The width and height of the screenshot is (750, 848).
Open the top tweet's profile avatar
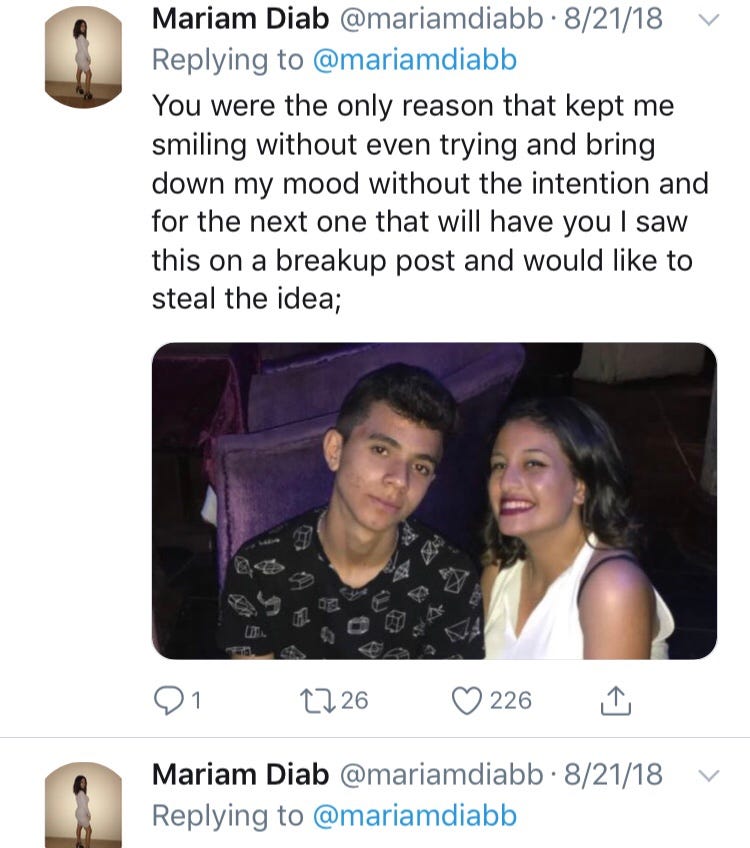(83, 57)
